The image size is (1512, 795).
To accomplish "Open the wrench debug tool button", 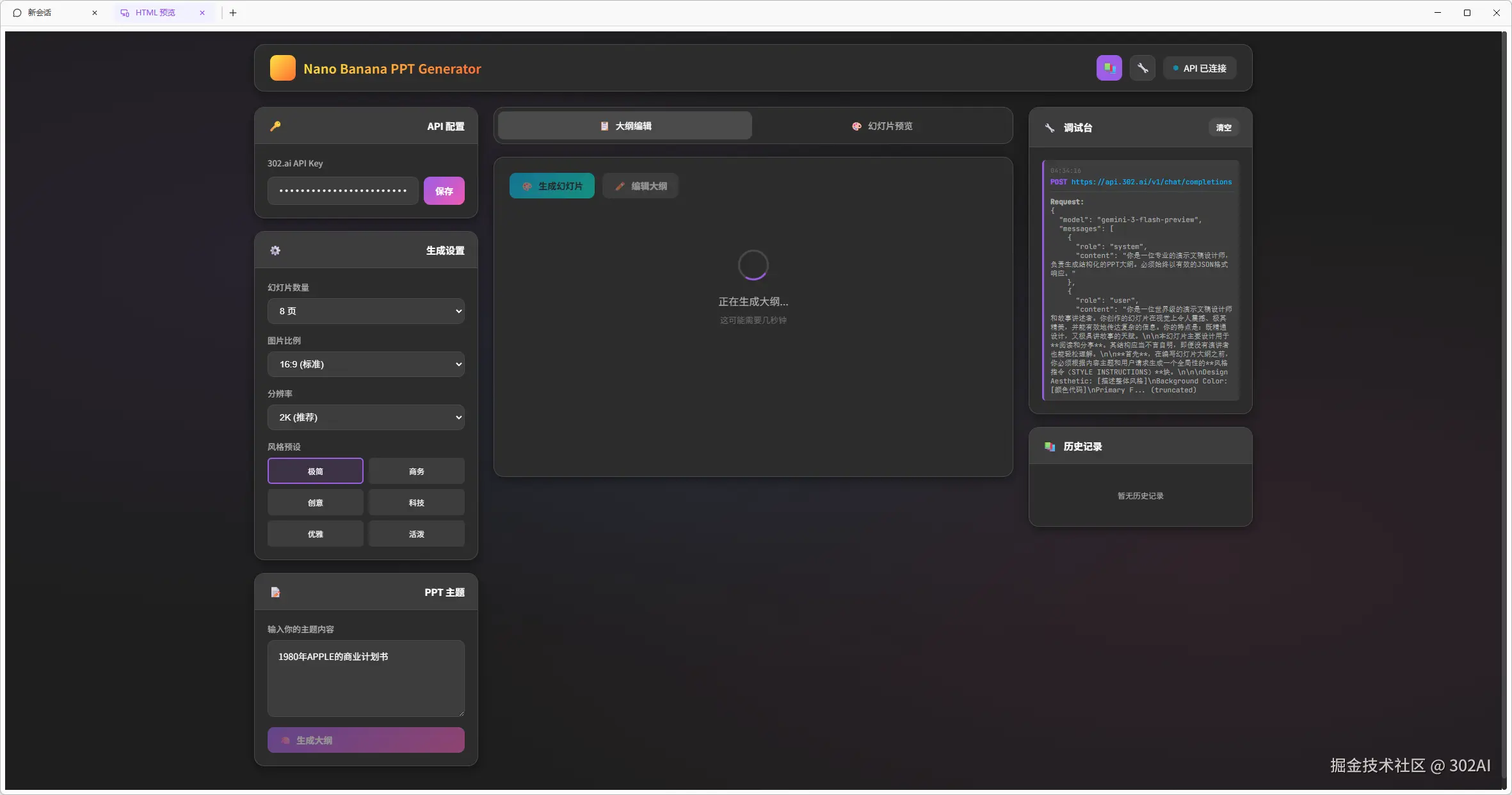I will [1142, 68].
